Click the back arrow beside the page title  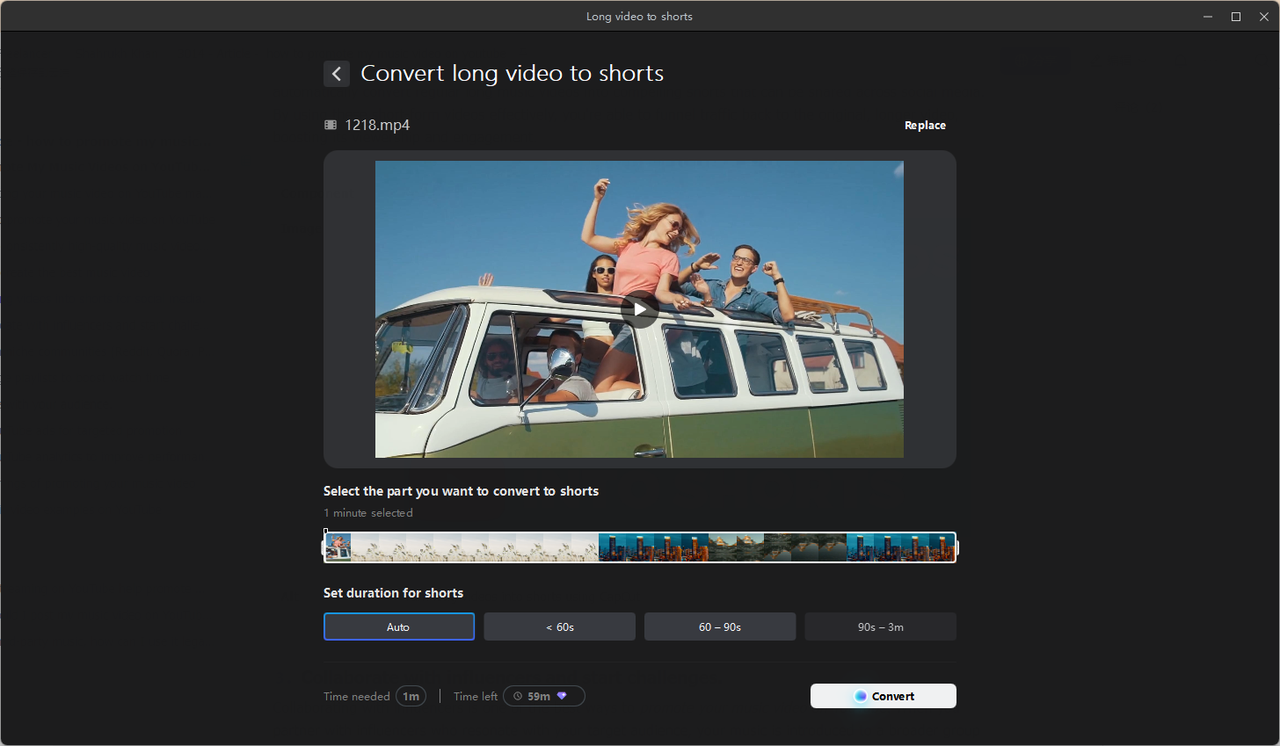tap(336, 73)
